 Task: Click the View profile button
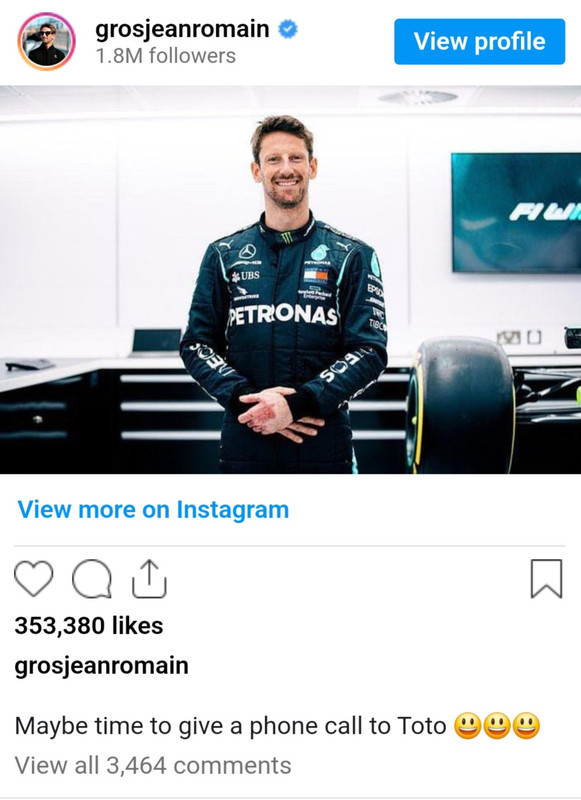[x=479, y=41]
